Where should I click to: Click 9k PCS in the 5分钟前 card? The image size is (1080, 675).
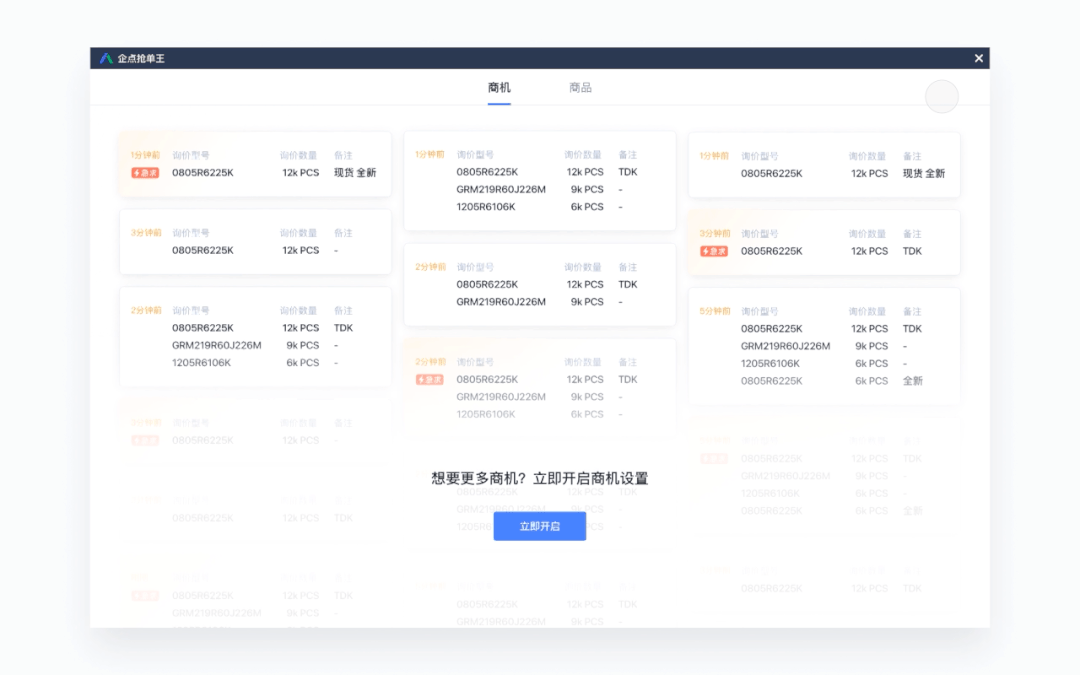871,346
